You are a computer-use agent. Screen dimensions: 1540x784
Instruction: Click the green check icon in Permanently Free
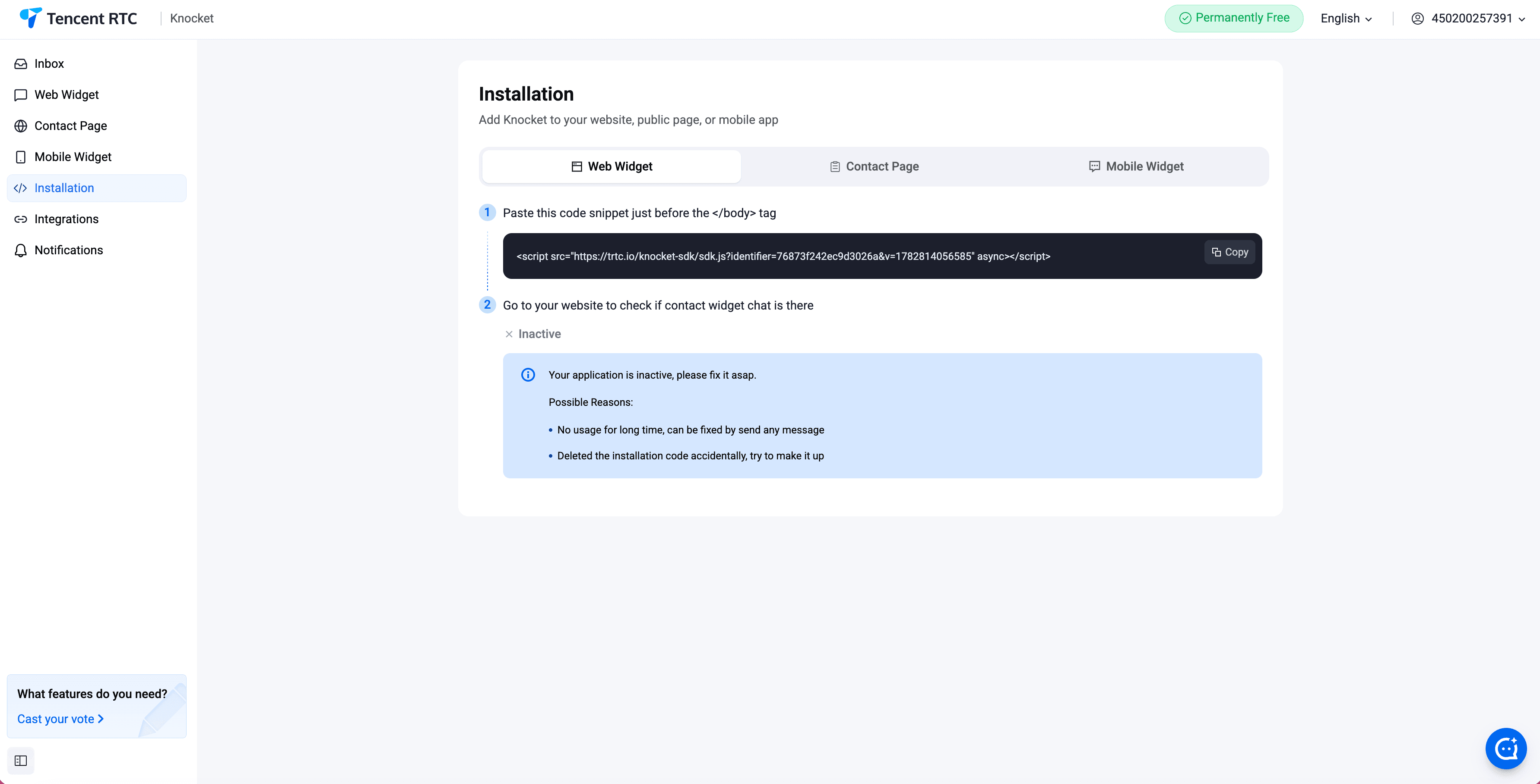(1185, 19)
